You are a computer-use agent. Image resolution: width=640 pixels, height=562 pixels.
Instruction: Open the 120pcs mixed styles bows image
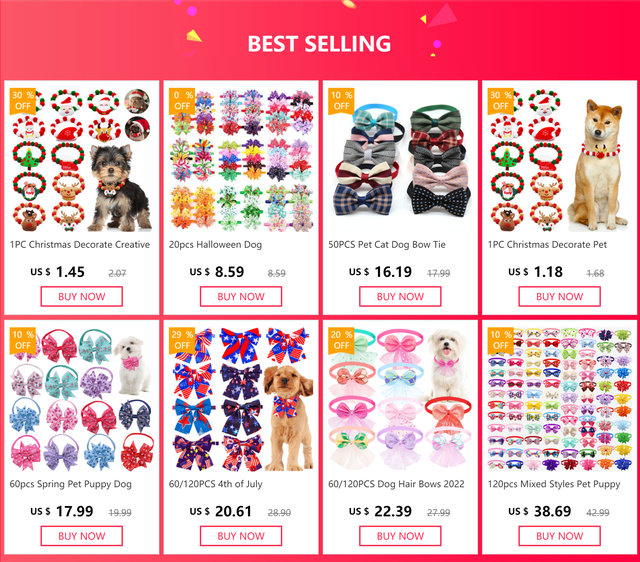coord(560,400)
